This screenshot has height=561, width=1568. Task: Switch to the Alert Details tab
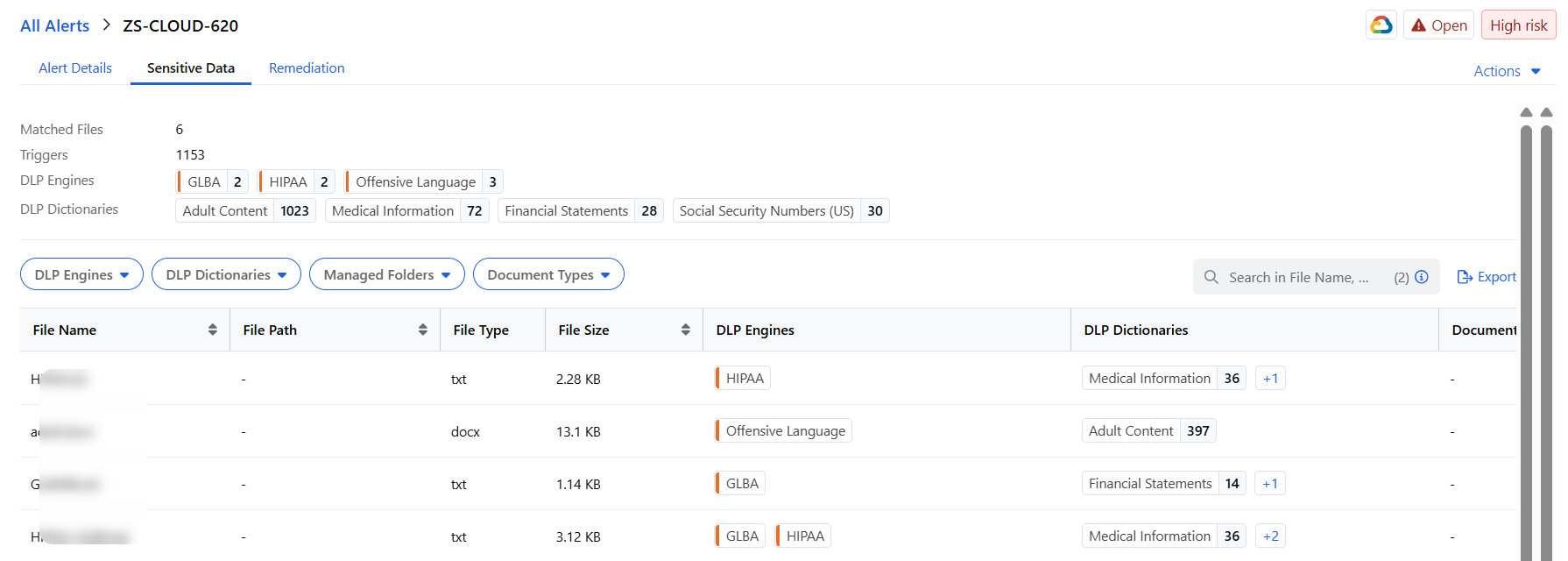(75, 68)
